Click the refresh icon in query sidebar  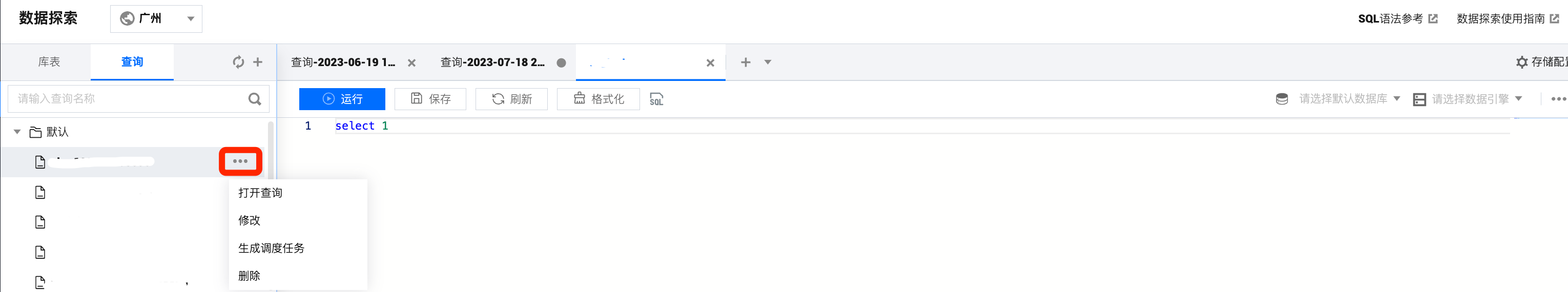tap(238, 62)
